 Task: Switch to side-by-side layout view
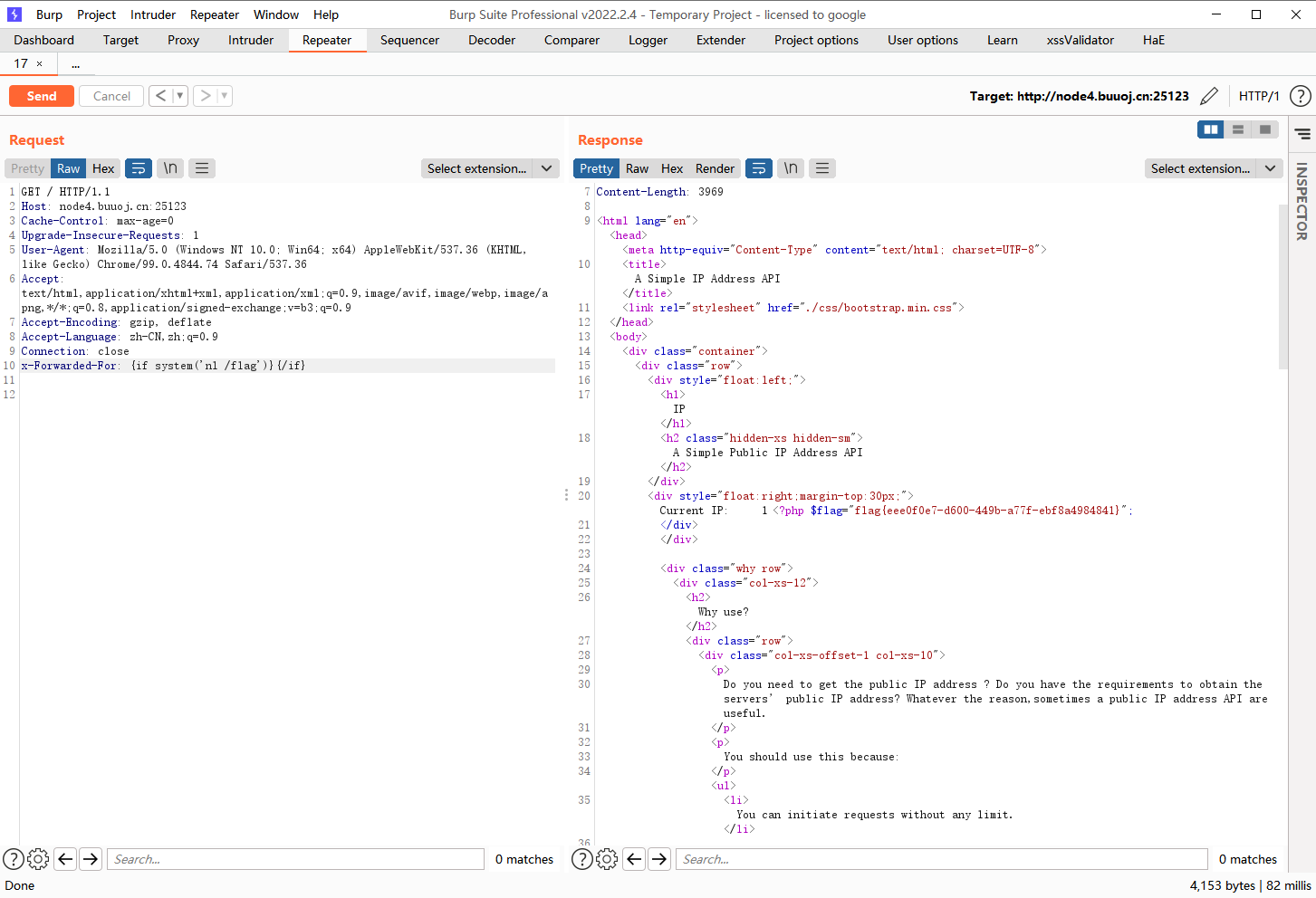1210,129
